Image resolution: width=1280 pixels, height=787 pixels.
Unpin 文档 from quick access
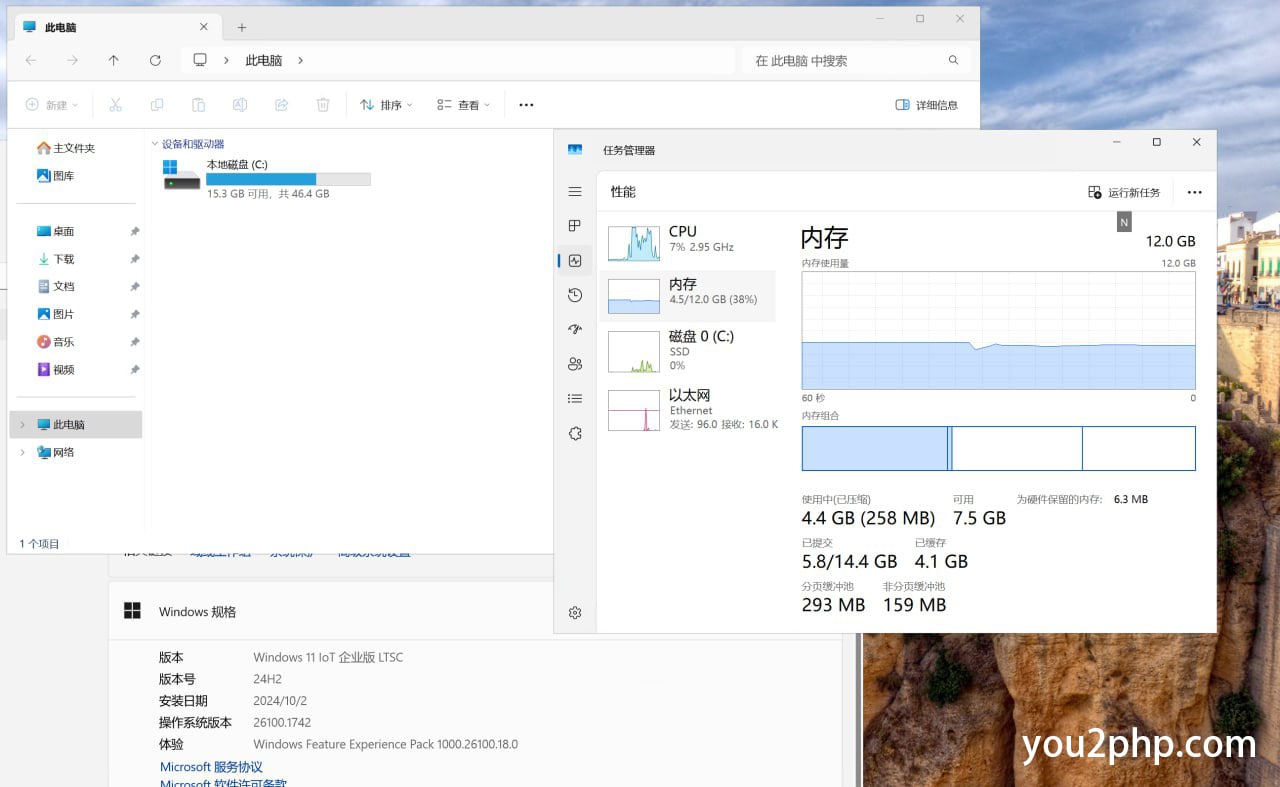pyautogui.click(x=135, y=286)
